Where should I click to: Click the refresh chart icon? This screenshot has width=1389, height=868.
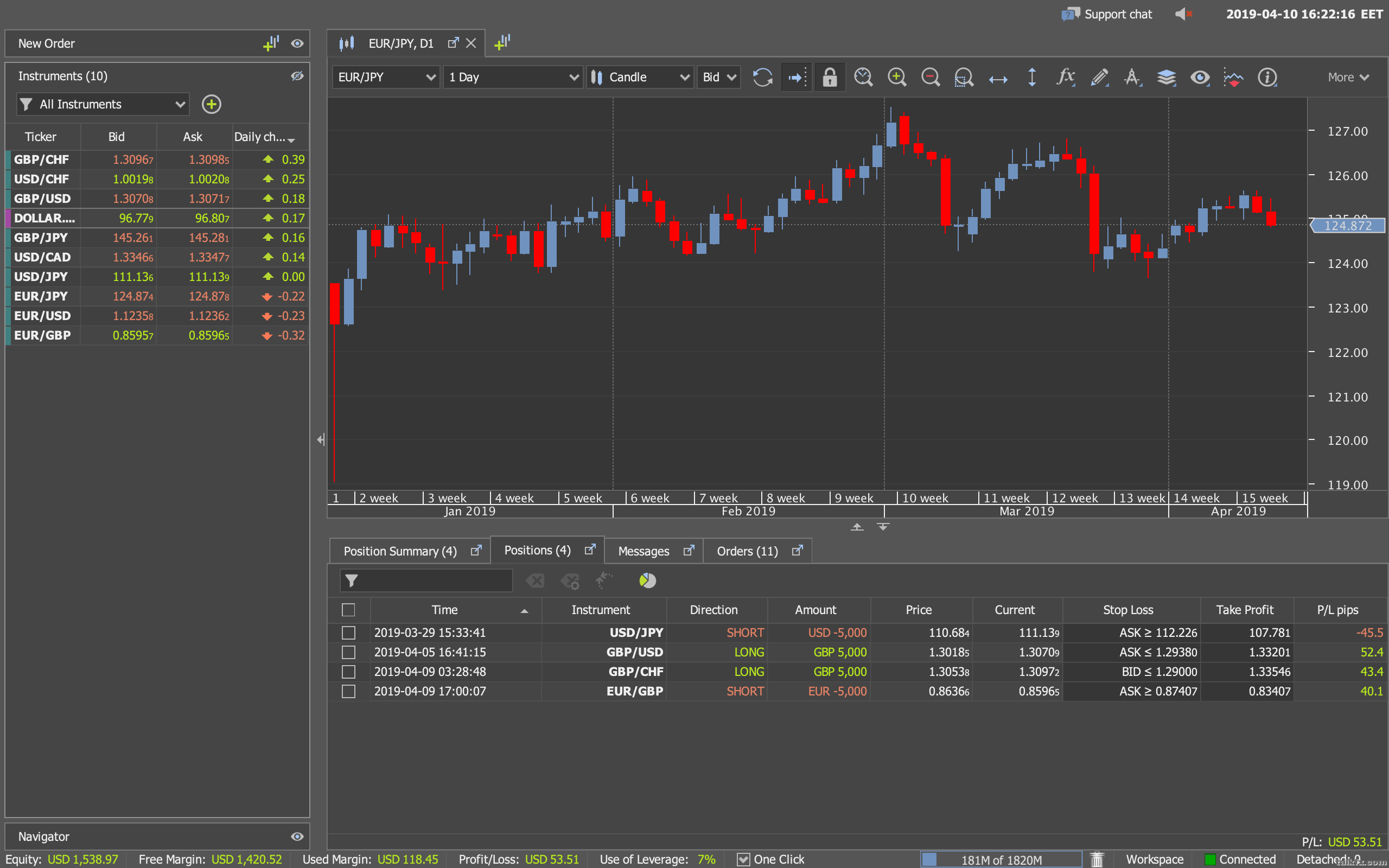point(762,77)
